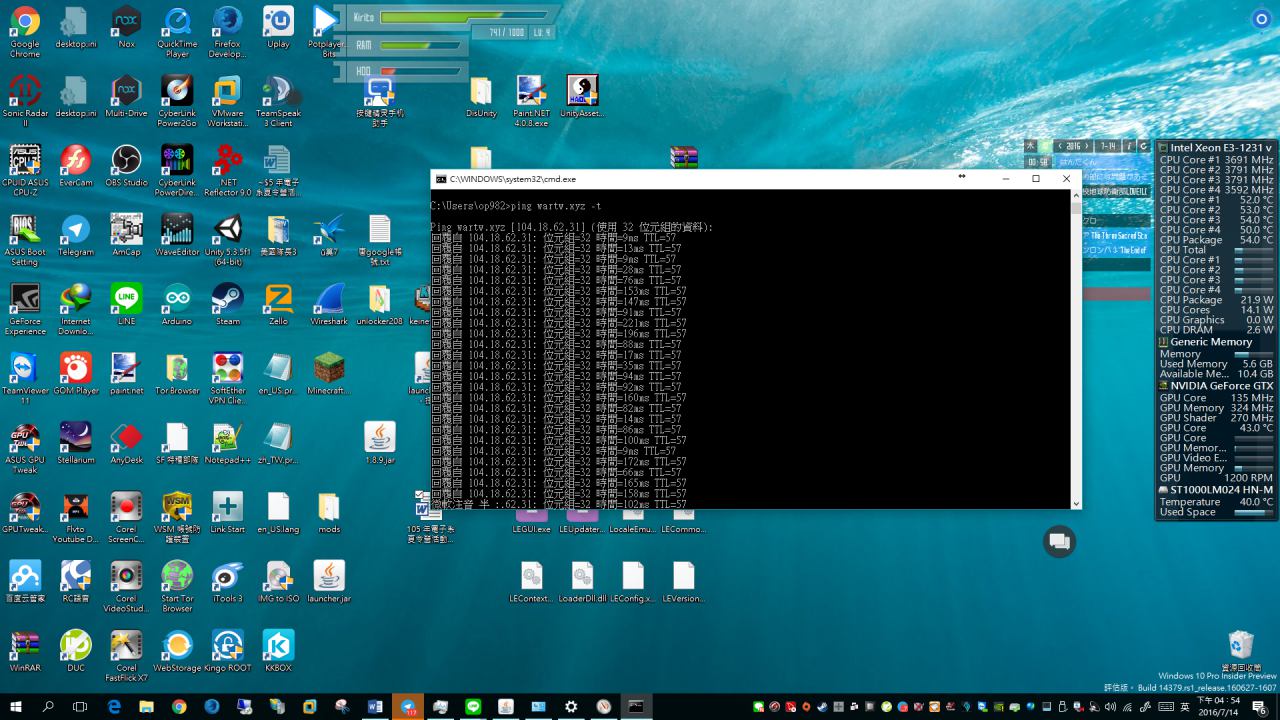Open the Wireshark desktop shortcut

[329, 300]
